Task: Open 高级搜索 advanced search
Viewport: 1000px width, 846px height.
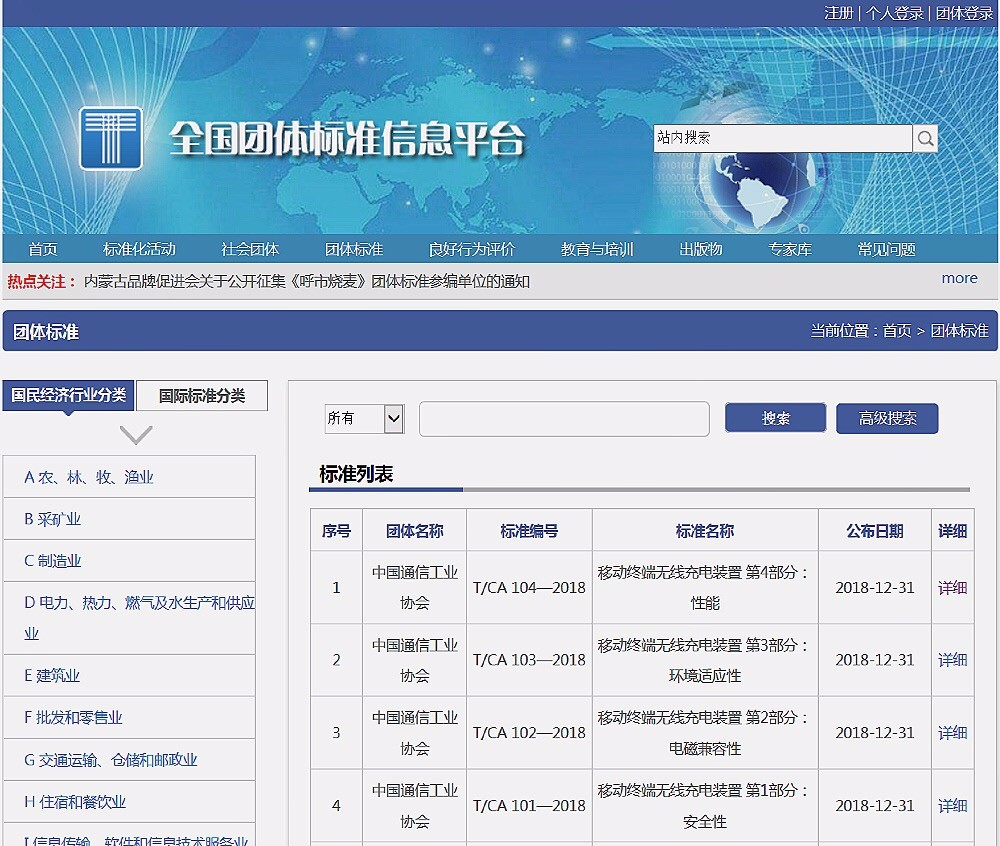Action: pyautogui.click(x=887, y=418)
